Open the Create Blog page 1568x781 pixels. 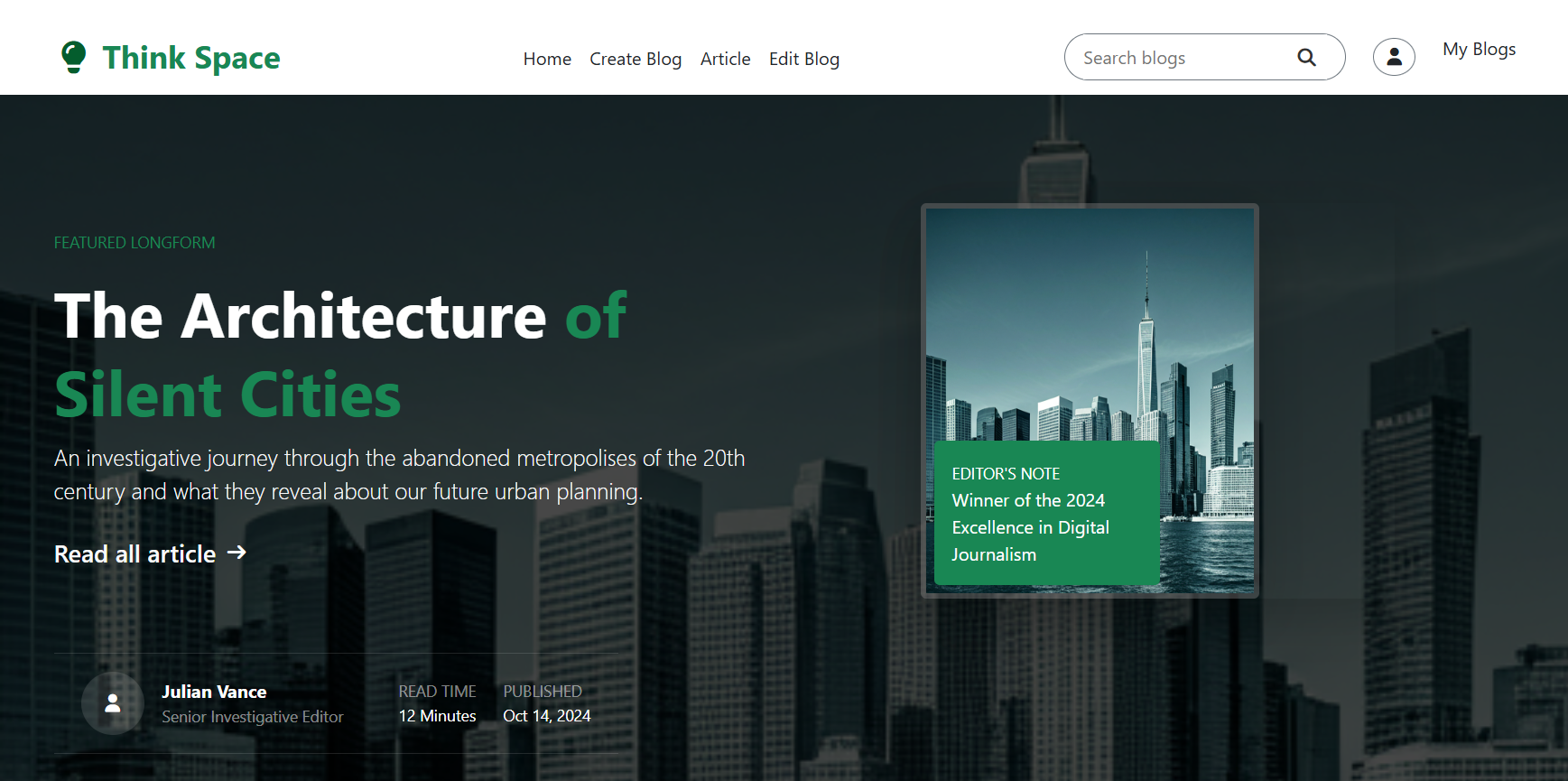[636, 59]
